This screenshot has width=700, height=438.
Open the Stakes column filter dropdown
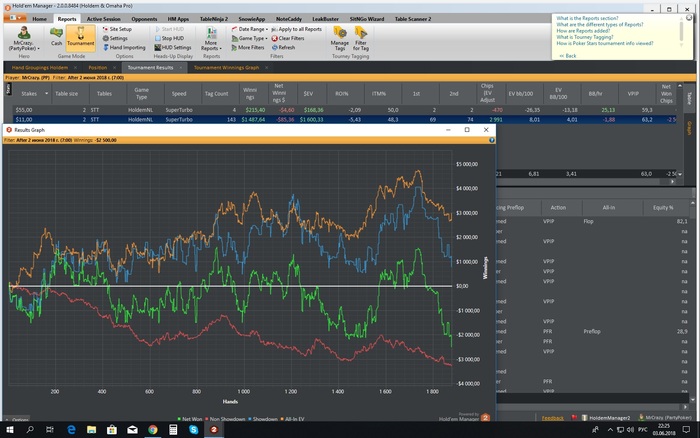pyautogui.click(x=46, y=94)
